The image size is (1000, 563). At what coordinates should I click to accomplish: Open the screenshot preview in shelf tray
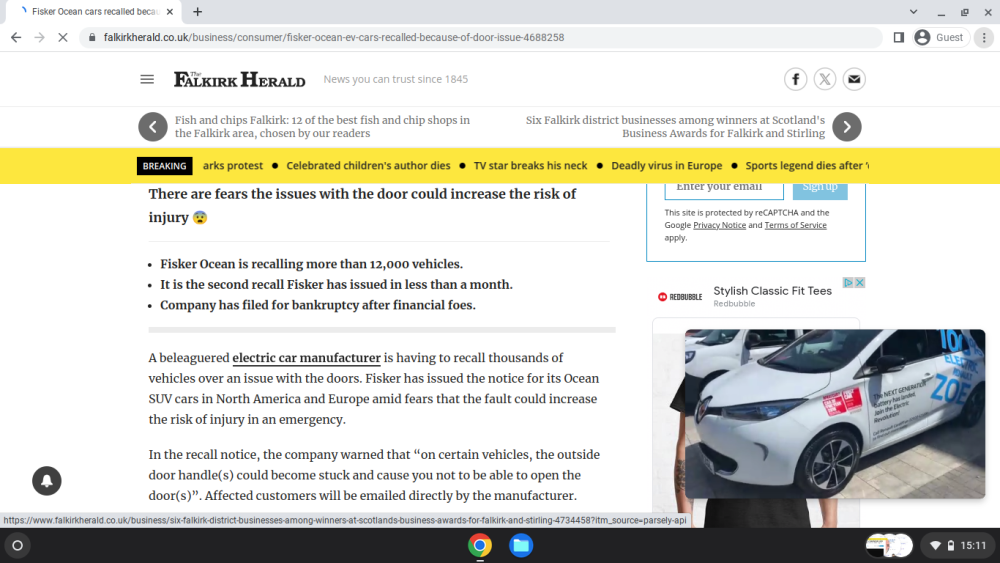pos(889,545)
